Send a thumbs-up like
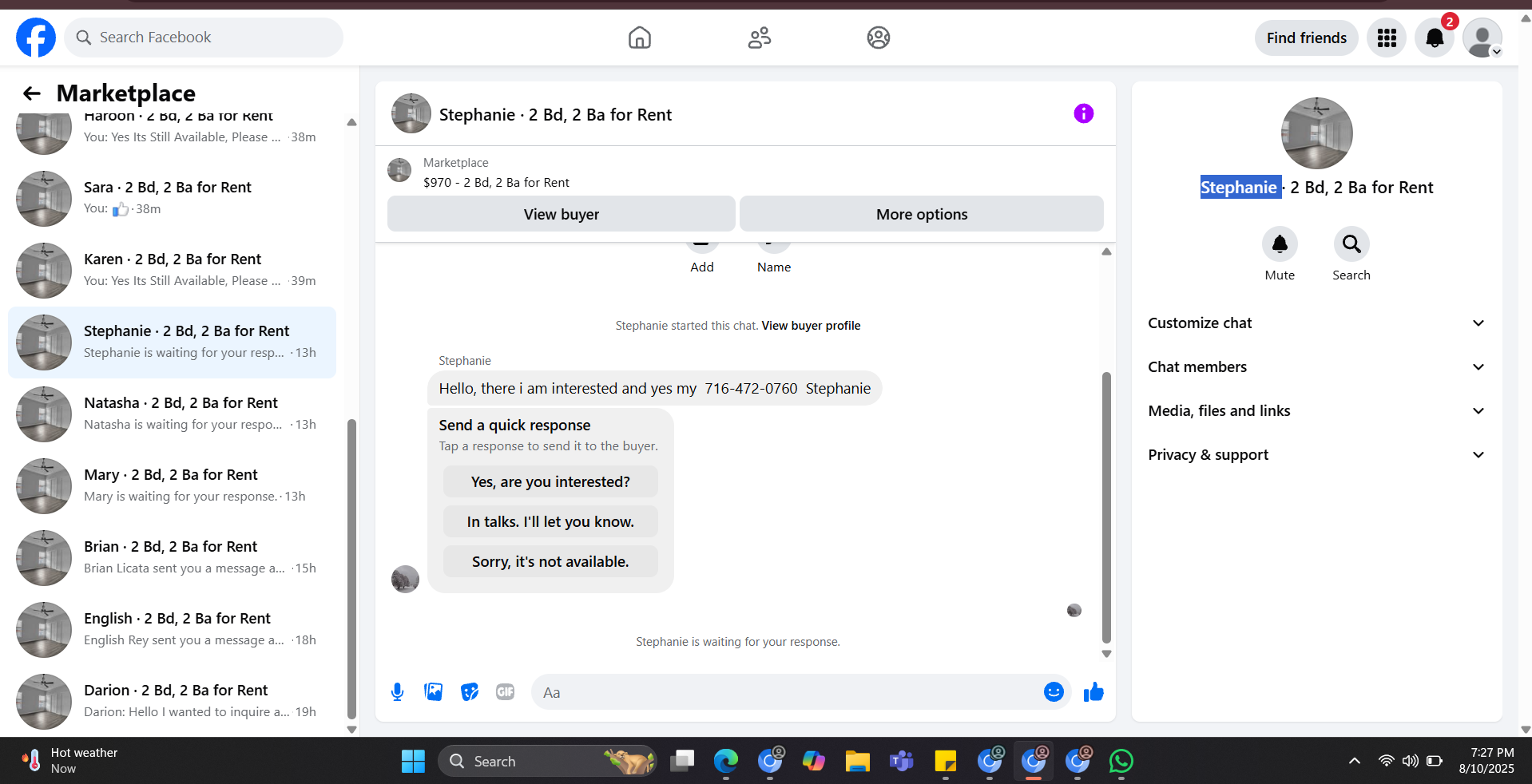The height and width of the screenshot is (784, 1532). [1093, 692]
